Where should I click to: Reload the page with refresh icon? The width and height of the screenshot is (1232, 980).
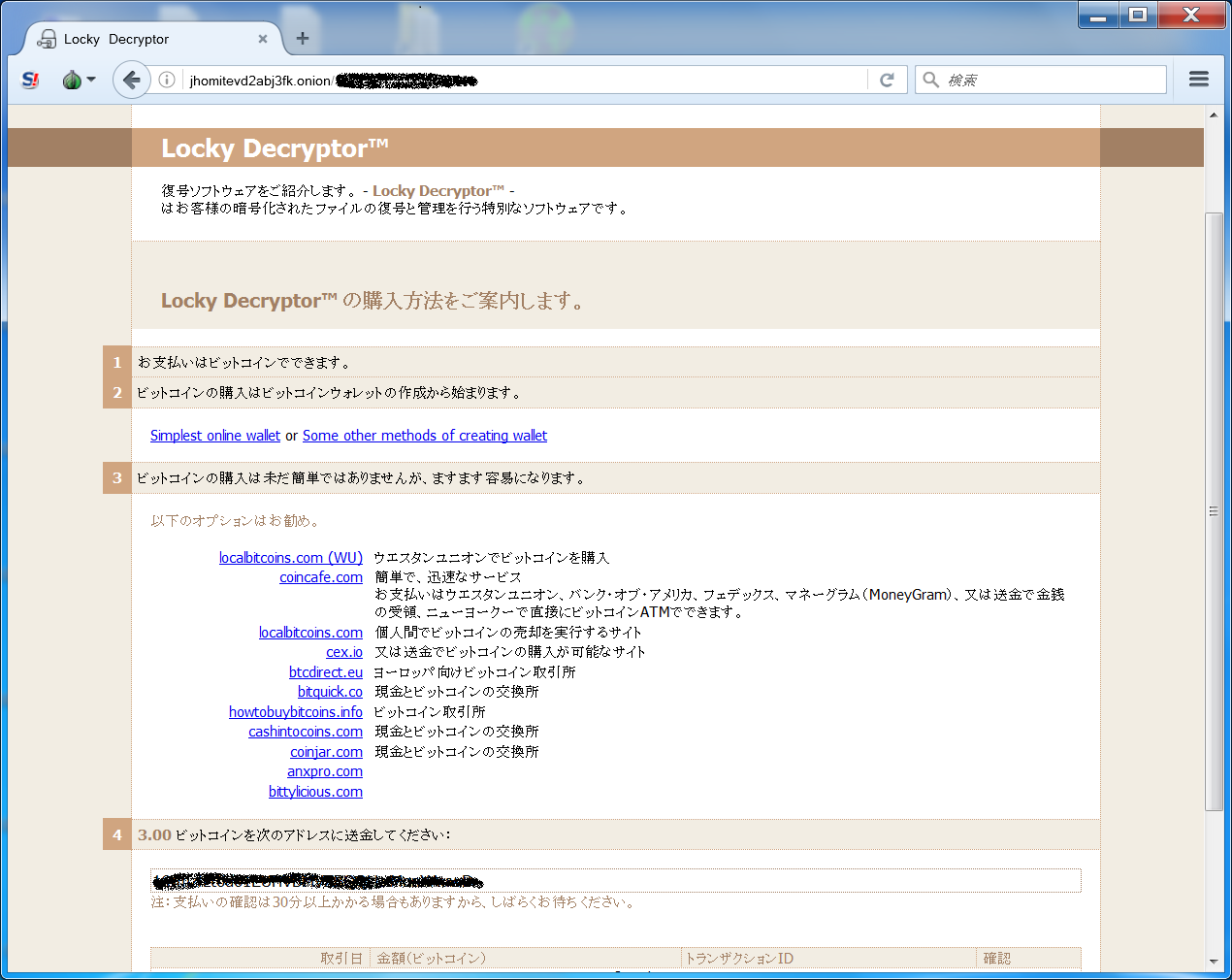(887, 80)
